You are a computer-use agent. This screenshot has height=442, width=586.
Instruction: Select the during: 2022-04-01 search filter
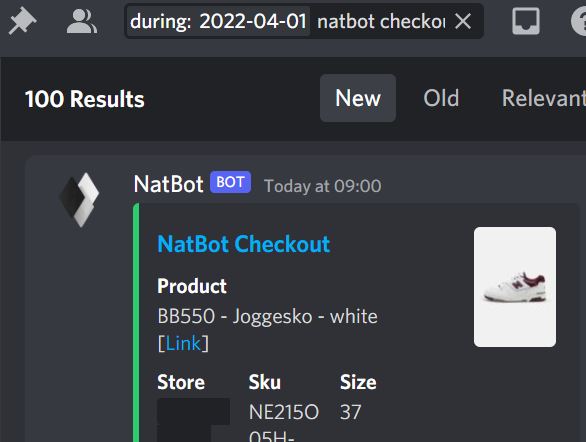(x=219, y=21)
